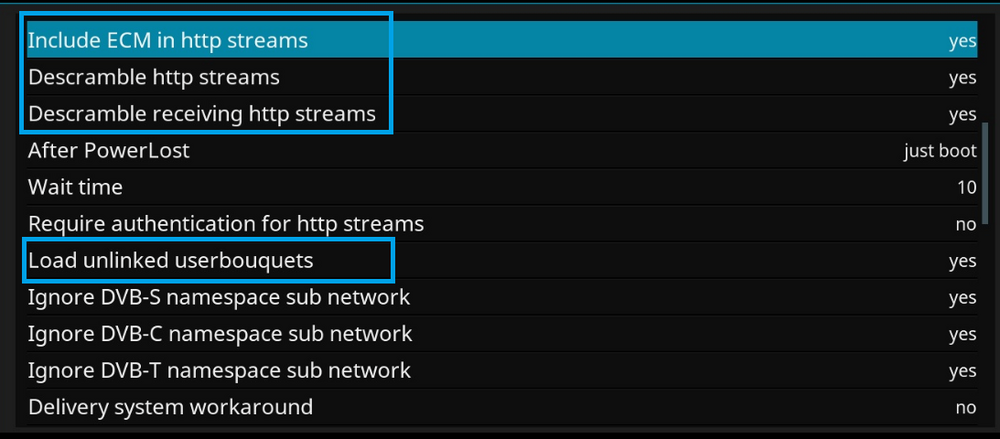This screenshot has height=439, width=1000.
Task: Select Delivery system workaround row
Action: 502,407
